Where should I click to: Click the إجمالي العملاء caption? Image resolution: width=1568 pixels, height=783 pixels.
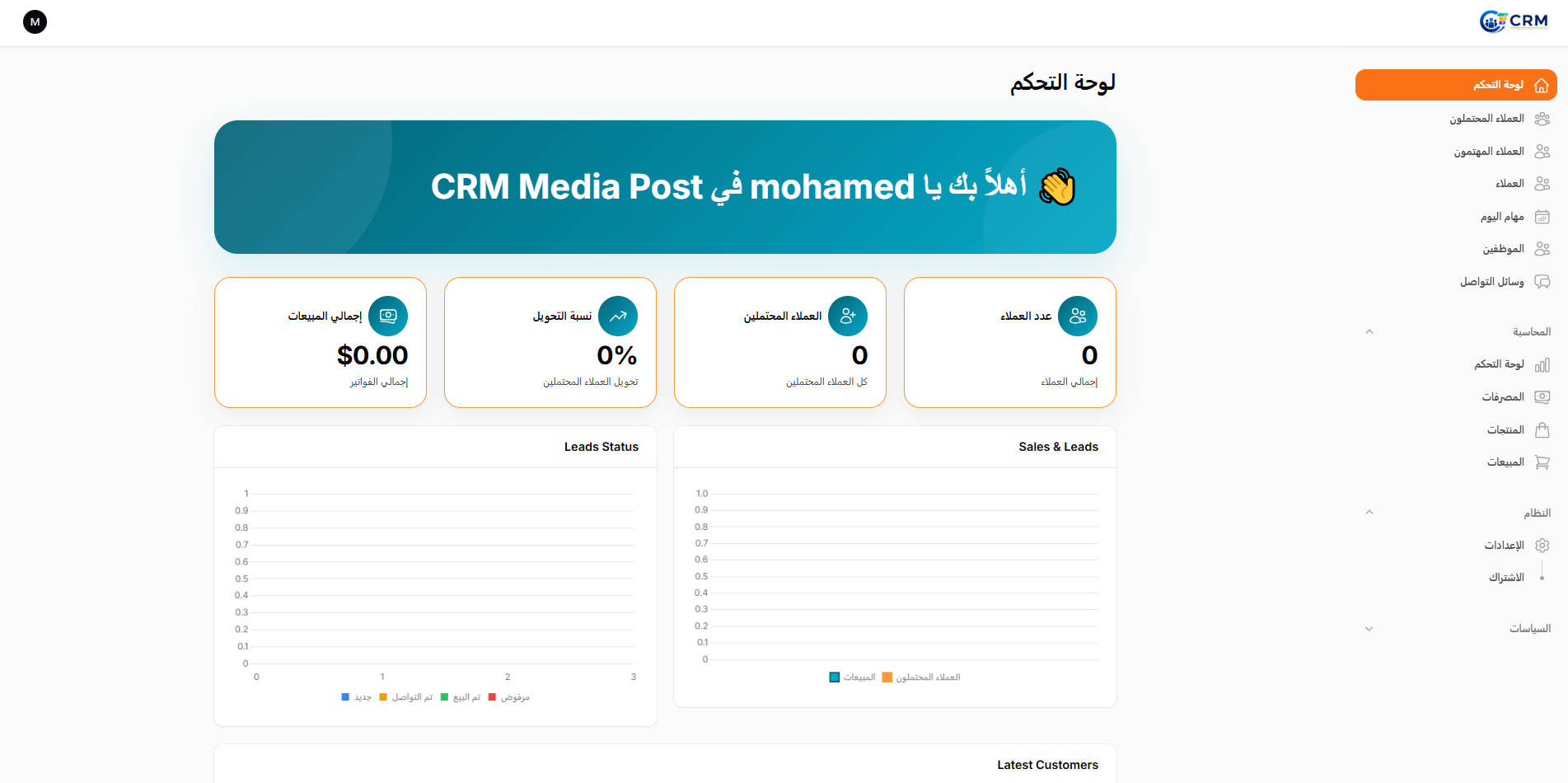pos(1070,382)
